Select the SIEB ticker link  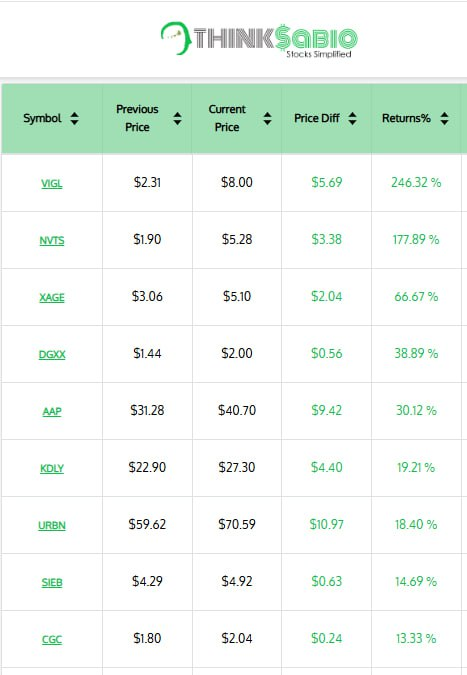point(52,582)
